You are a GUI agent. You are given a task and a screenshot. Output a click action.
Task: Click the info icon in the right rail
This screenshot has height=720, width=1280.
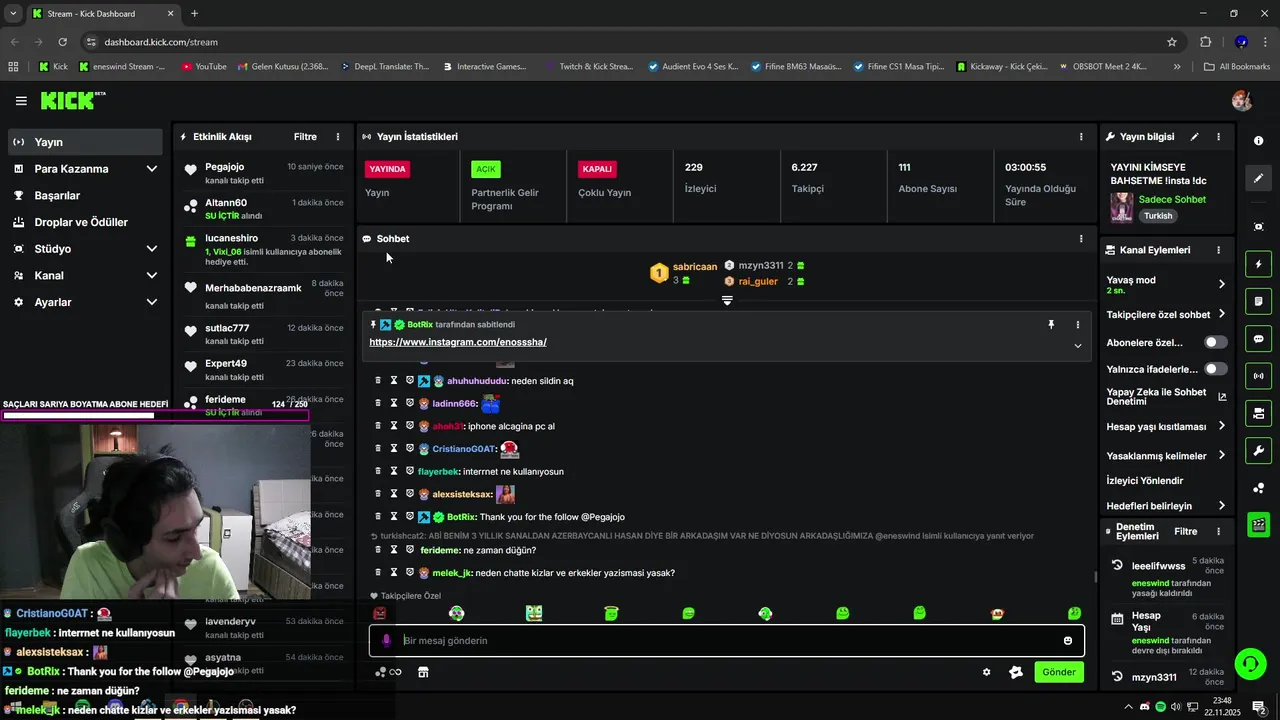(x=1258, y=141)
